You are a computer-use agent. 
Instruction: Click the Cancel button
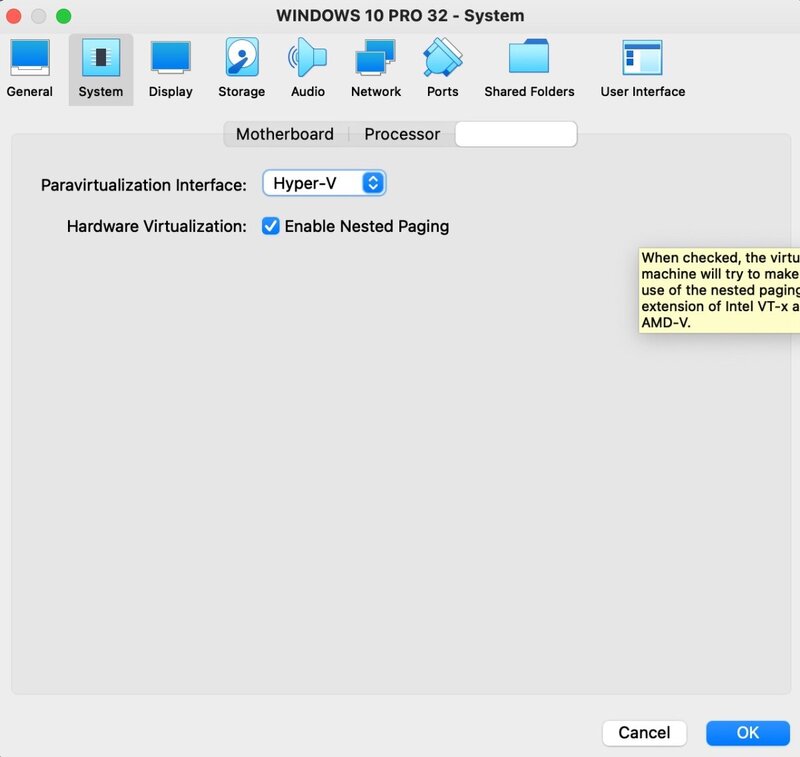pos(644,733)
